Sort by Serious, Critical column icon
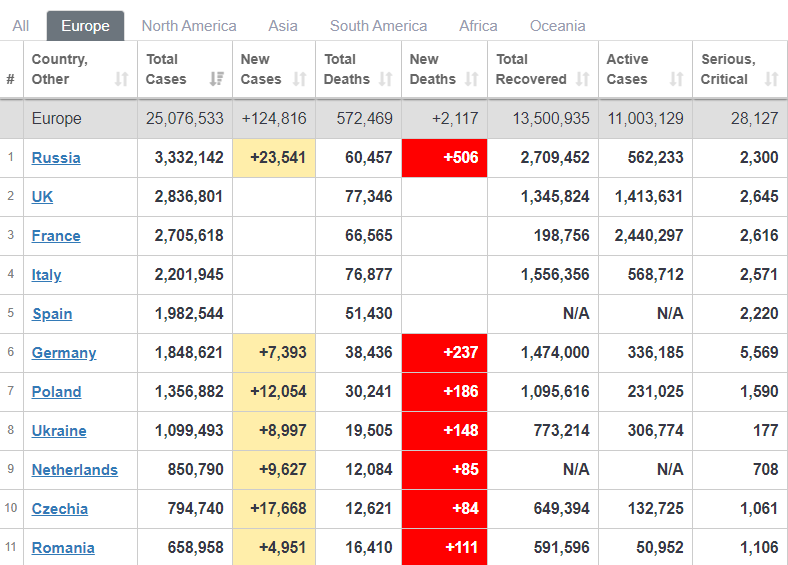788x565 pixels. coord(770,79)
